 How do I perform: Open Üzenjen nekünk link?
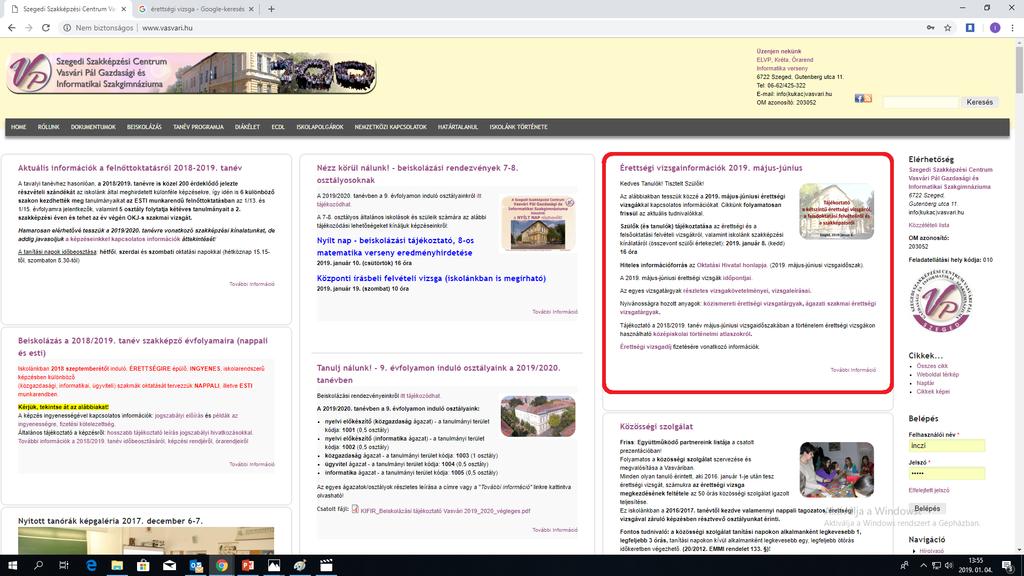[x=778, y=51]
